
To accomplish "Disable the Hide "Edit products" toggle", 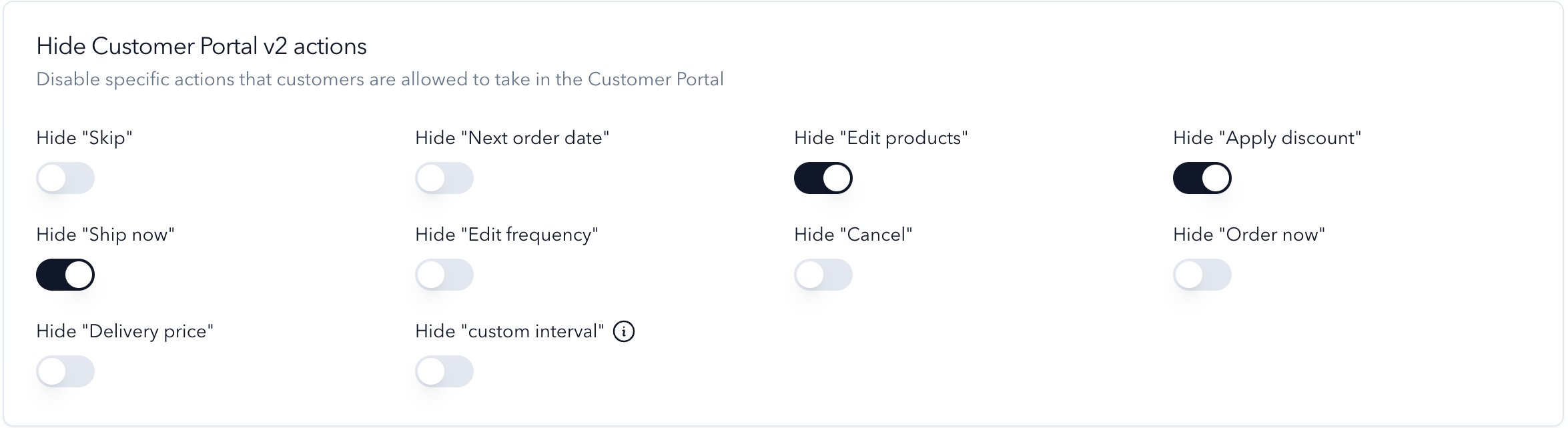I will (x=823, y=178).
